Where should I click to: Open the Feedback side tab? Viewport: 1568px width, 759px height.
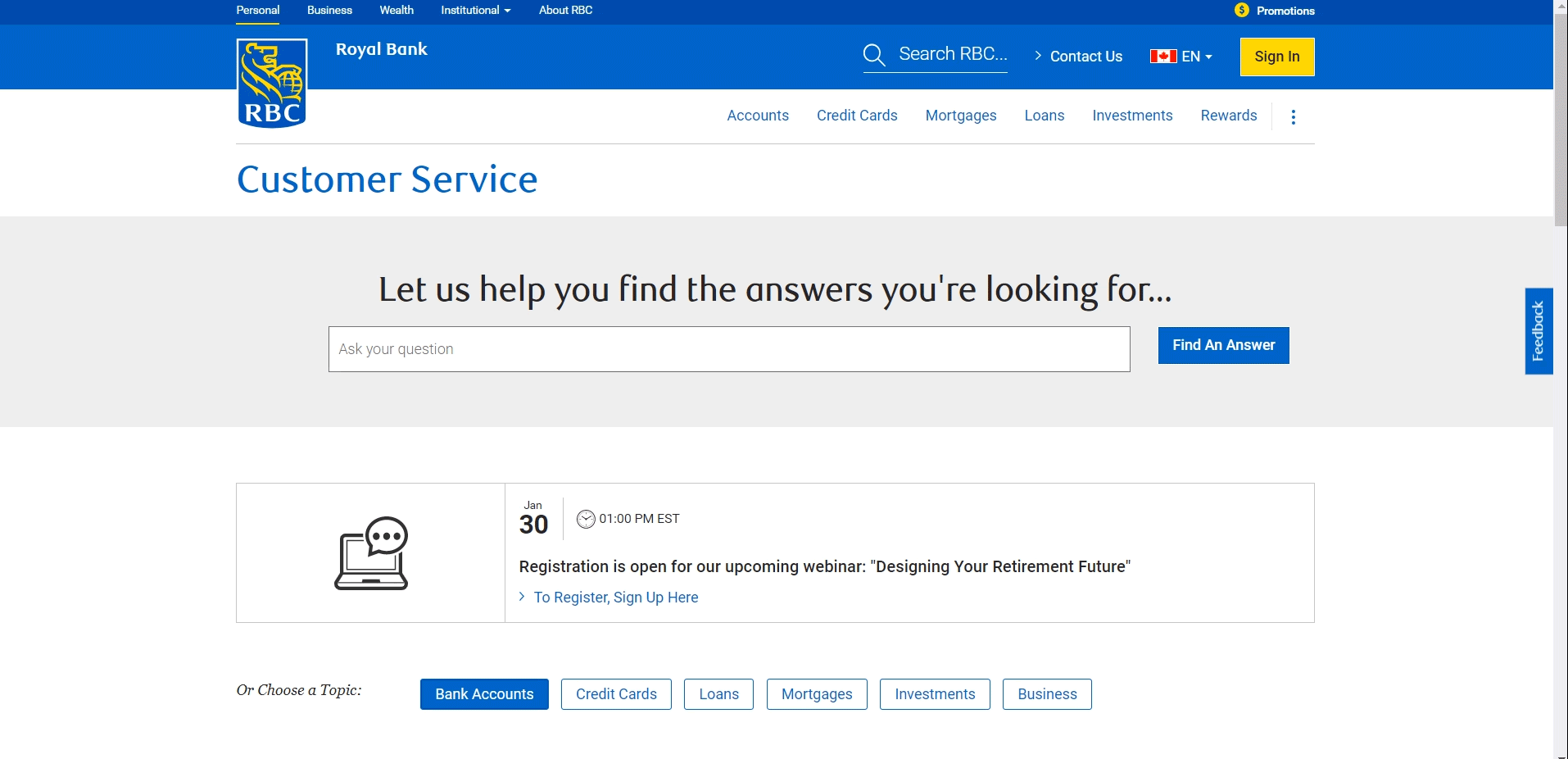[1538, 331]
